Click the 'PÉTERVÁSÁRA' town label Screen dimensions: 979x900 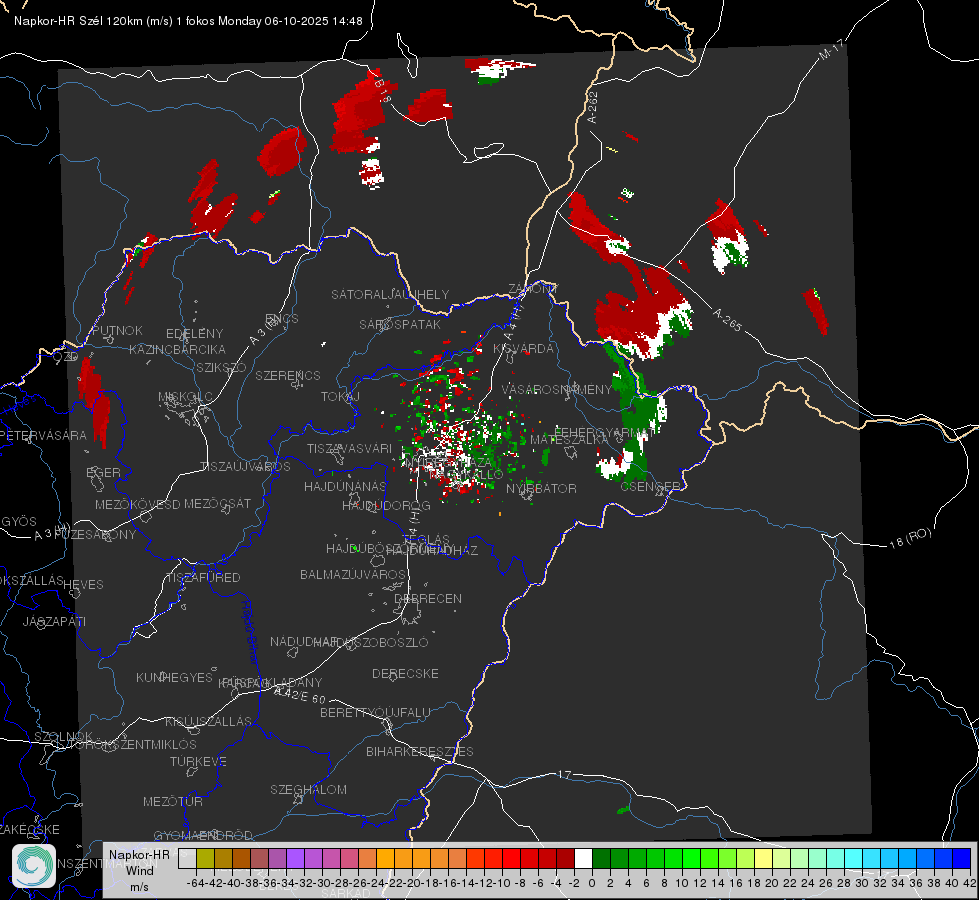(x=44, y=435)
